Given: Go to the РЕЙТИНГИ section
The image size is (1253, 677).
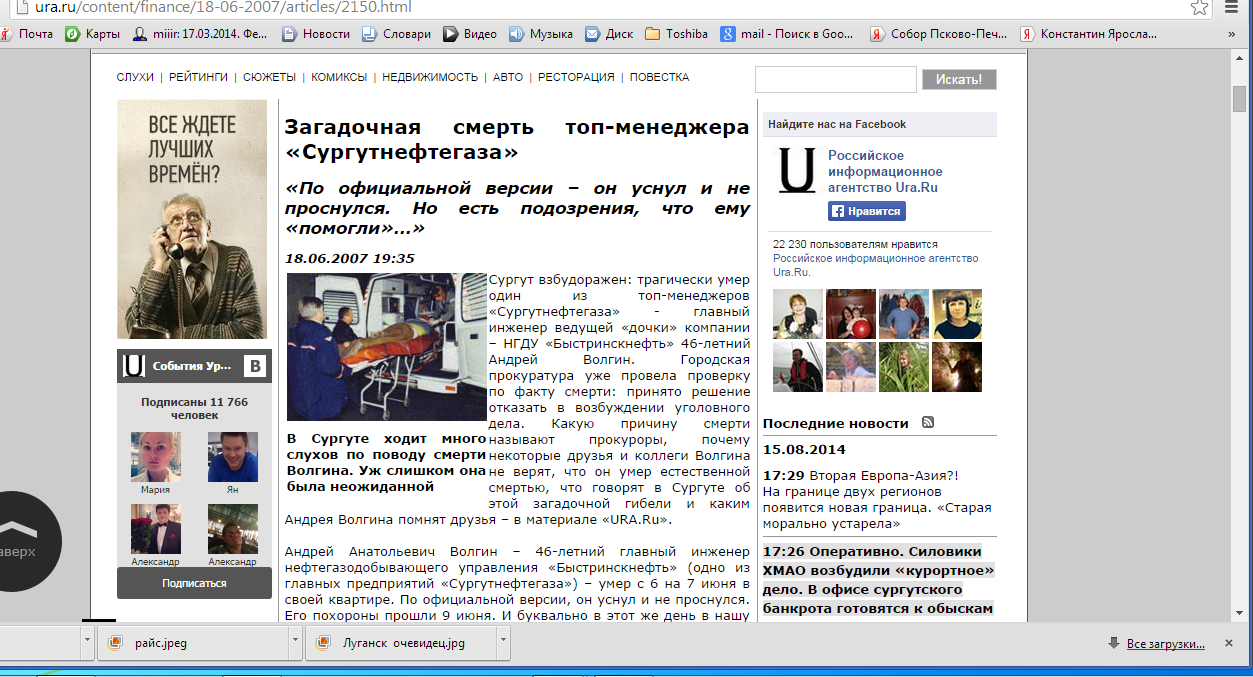Looking at the screenshot, I should (198, 77).
